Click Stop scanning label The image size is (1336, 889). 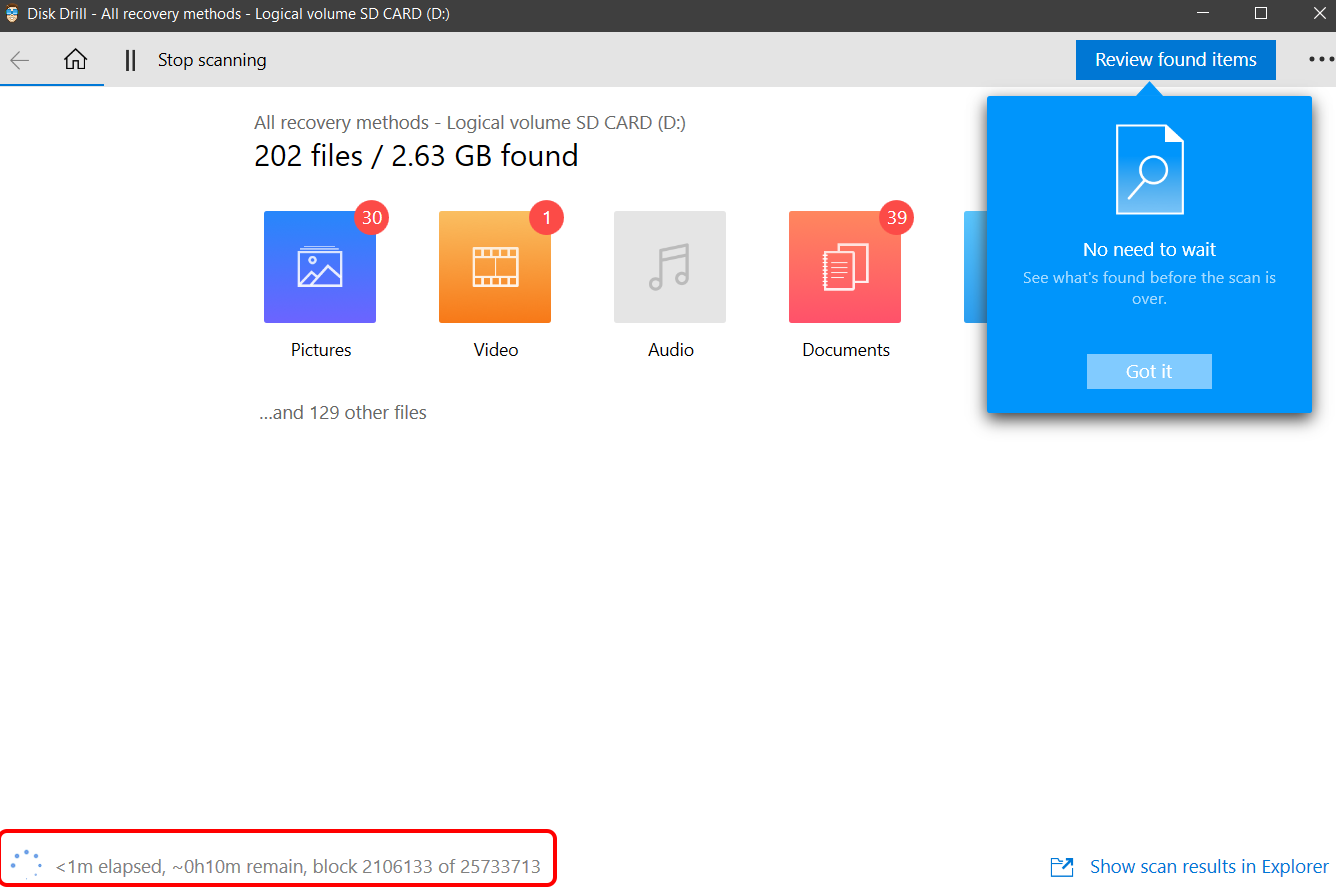coord(212,60)
